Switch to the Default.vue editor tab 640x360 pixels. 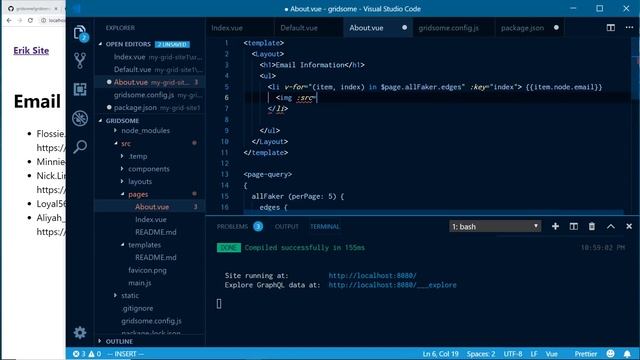click(299, 28)
